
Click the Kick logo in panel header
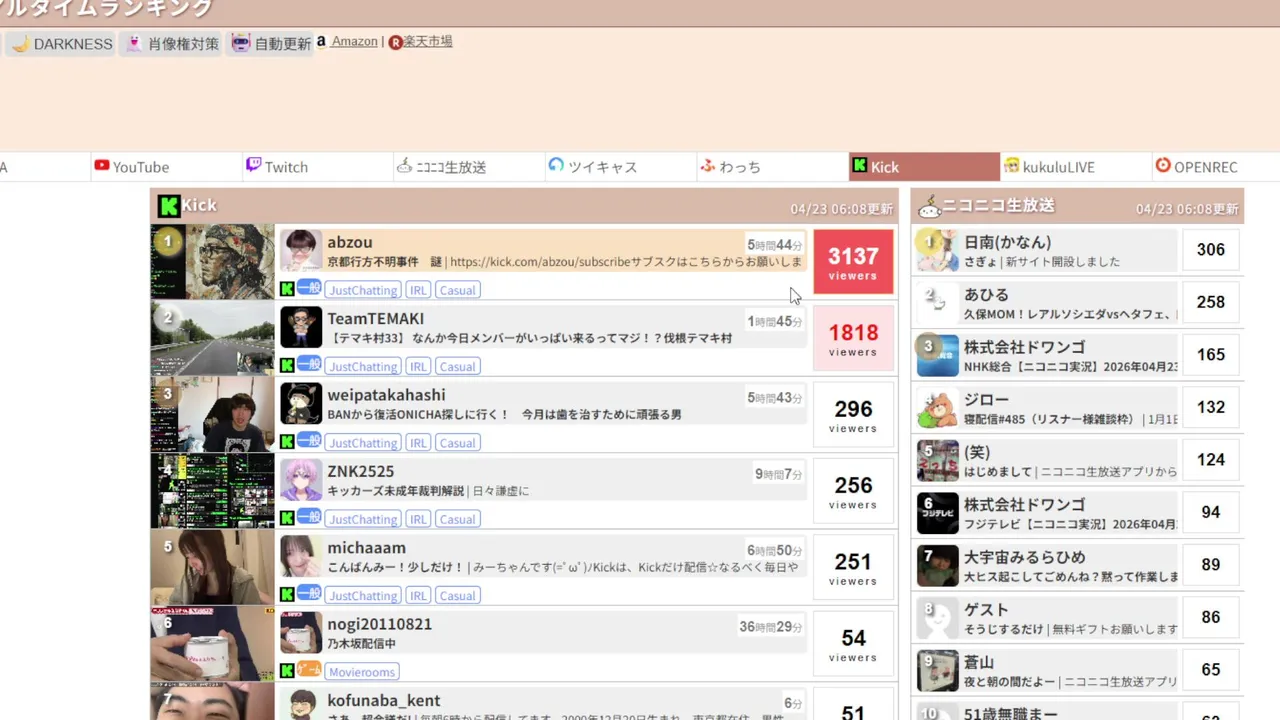[169, 206]
